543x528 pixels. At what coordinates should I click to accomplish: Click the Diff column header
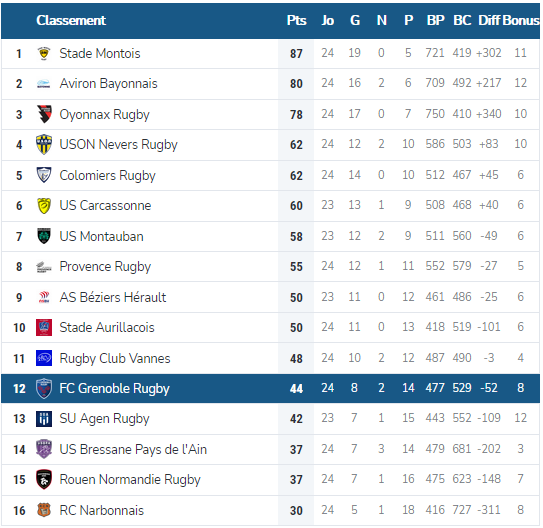489,20
